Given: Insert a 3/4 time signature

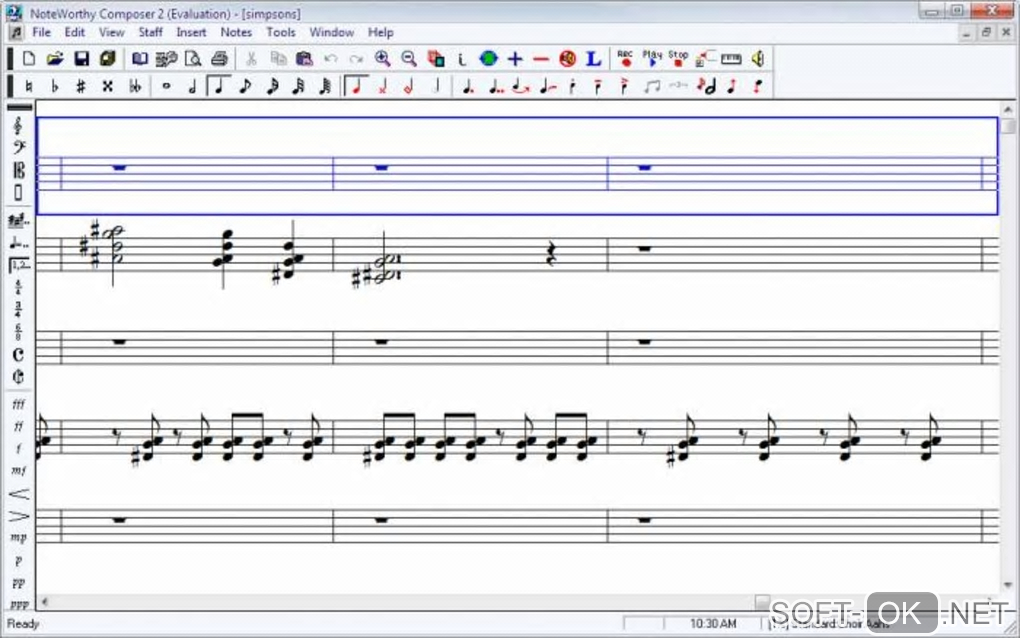Looking at the screenshot, I should coord(18,310).
